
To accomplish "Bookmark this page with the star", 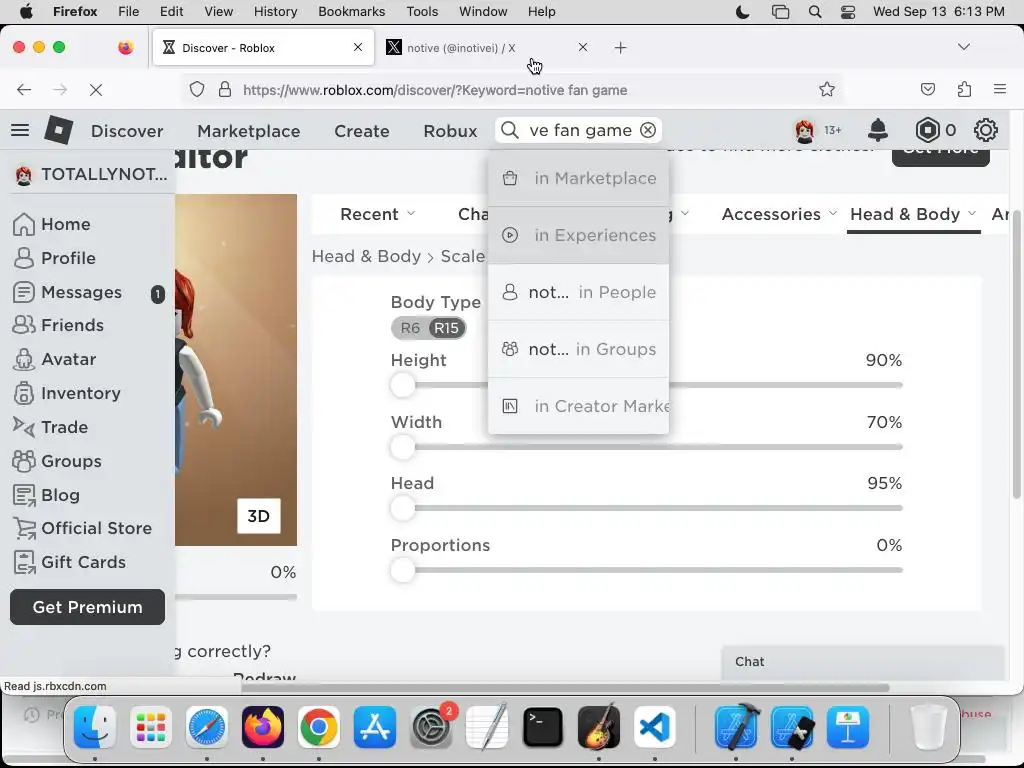I will click(827, 89).
